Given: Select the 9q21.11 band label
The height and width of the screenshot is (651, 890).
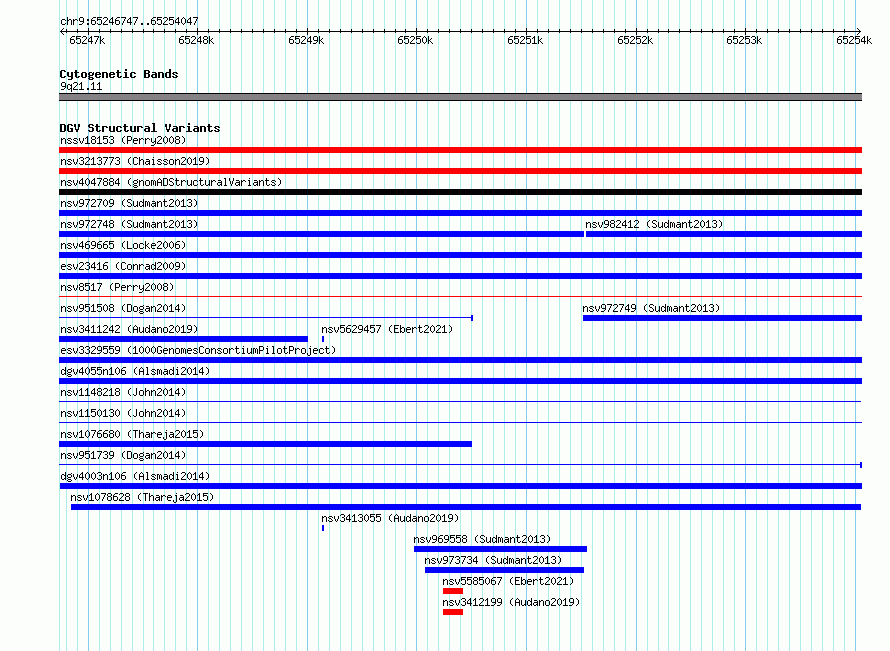Looking at the screenshot, I should [x=81, y=86].
